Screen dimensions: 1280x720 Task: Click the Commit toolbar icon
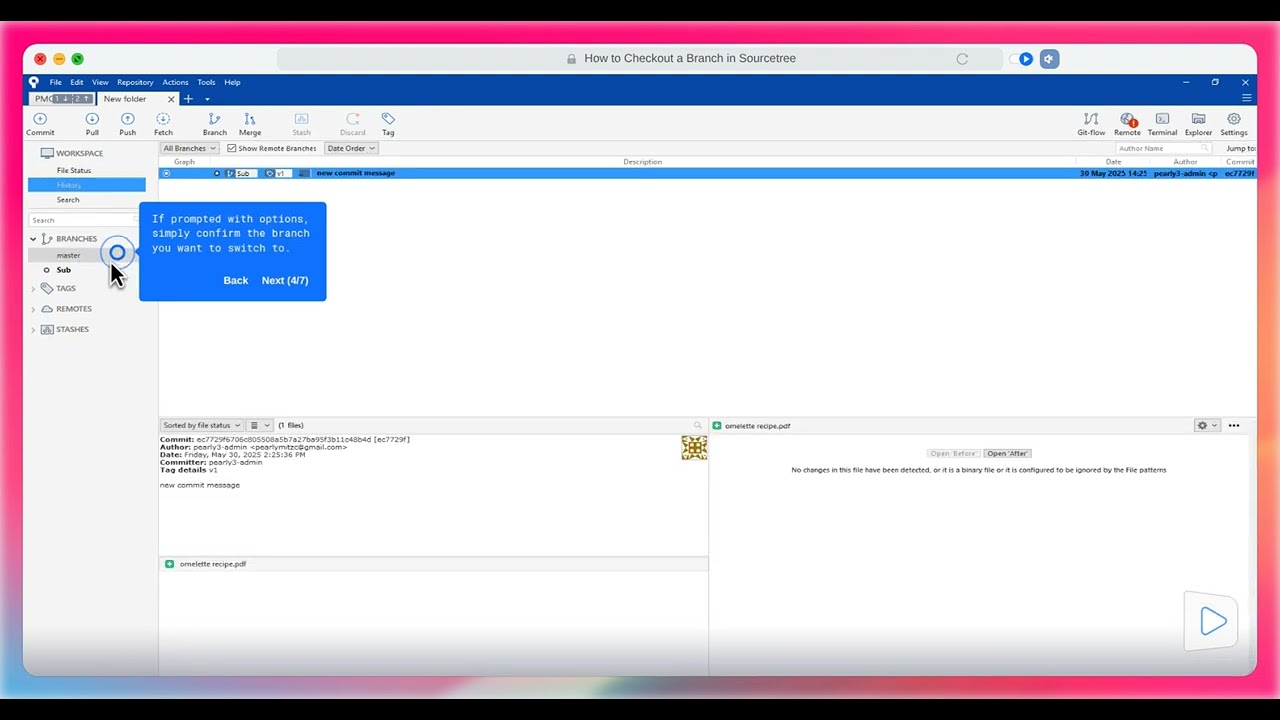coord(40,124)
